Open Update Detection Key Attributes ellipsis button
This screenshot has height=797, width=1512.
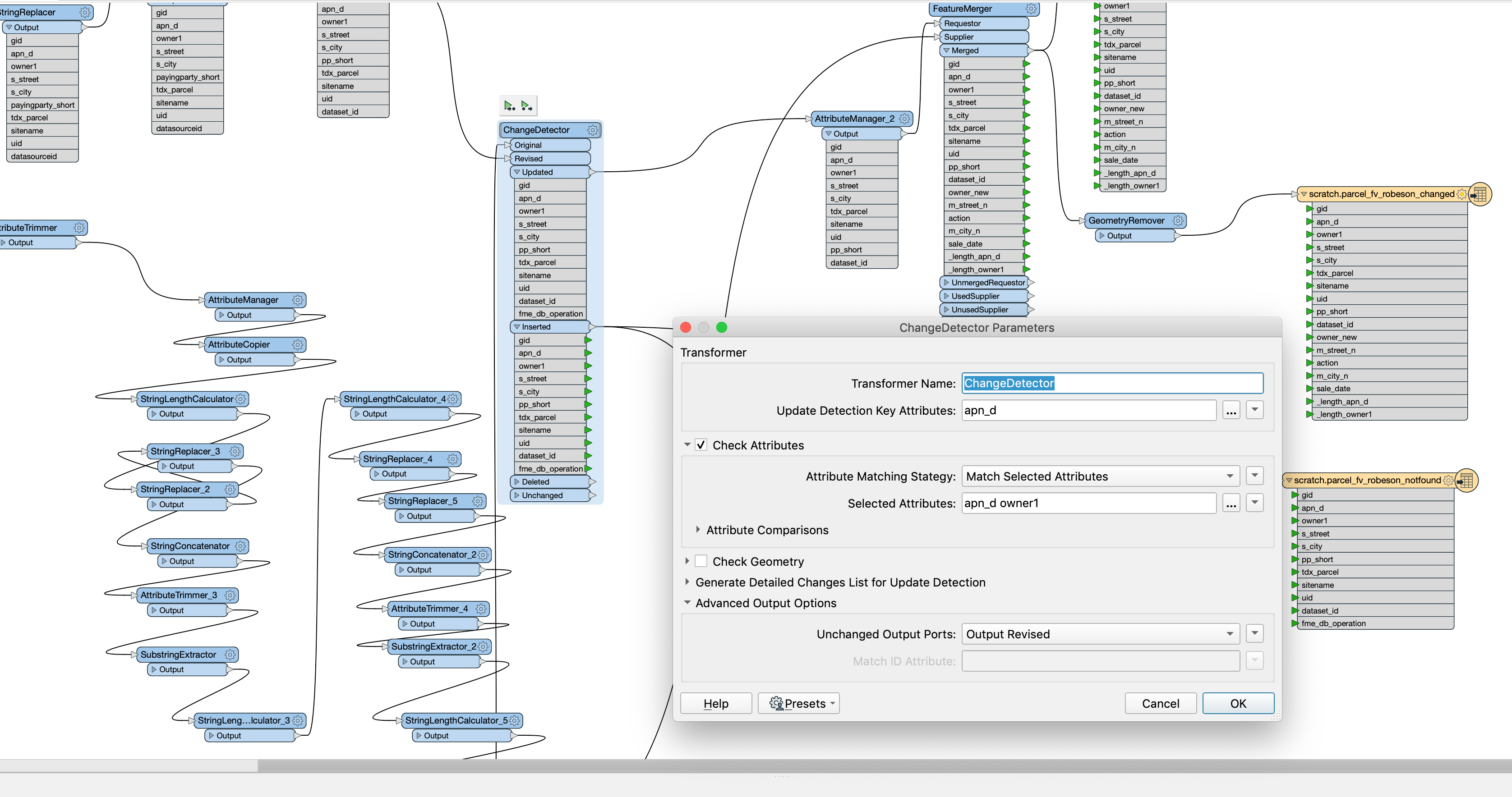(1231, 411)
